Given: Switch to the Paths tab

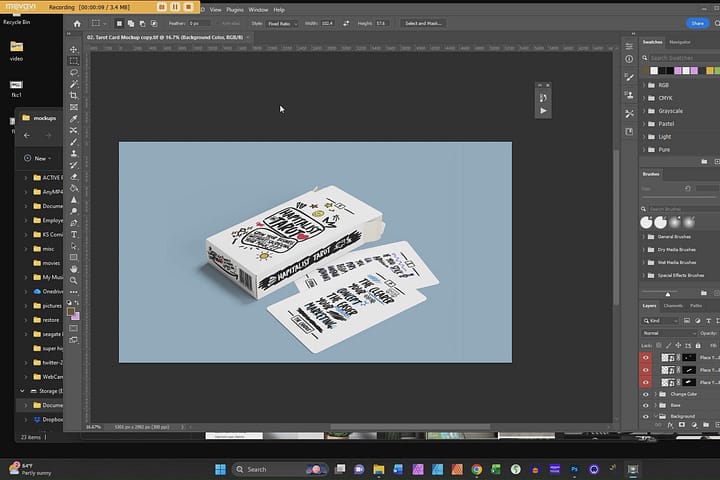Looking at the screenshot, I should click(696, 306).
